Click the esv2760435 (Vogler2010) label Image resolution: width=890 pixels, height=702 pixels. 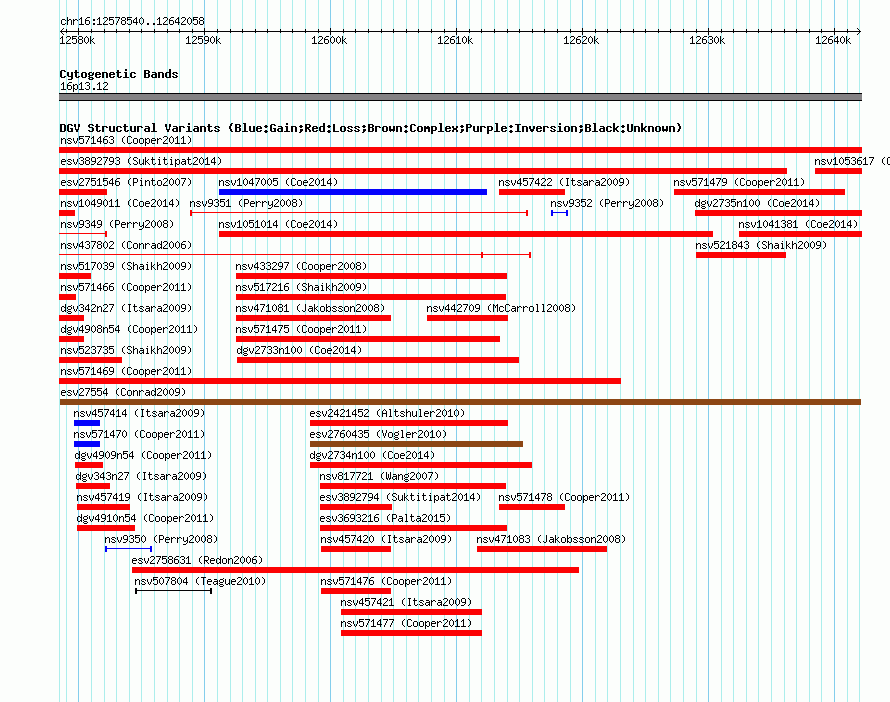click(378, 434)
